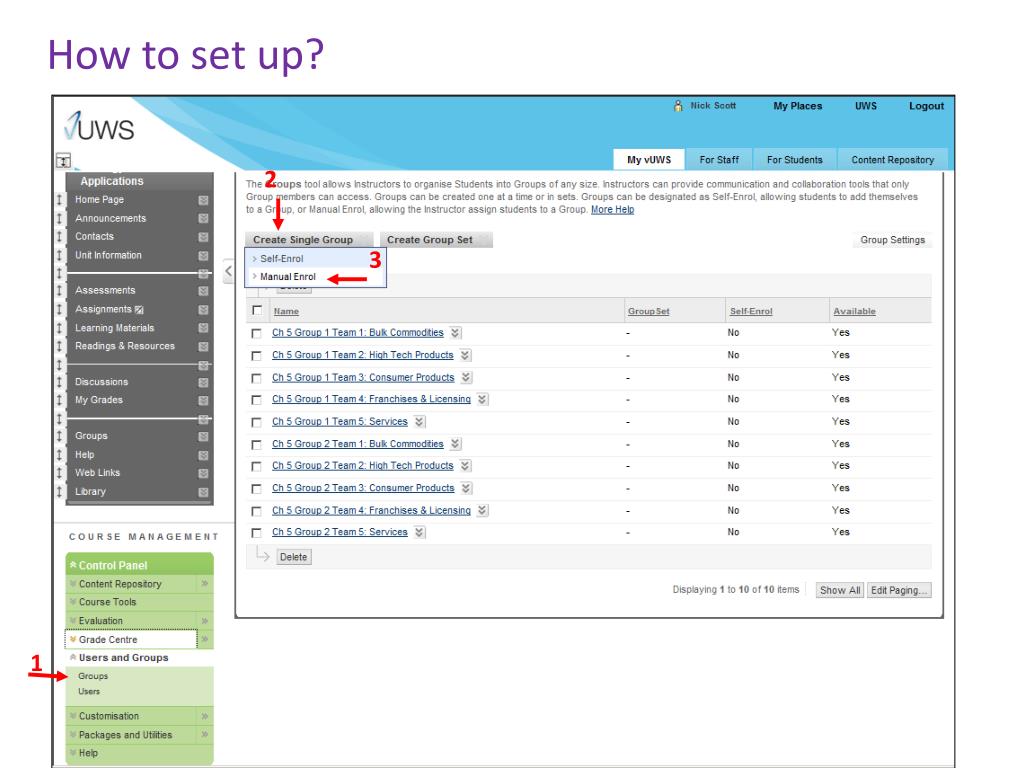The height and width of the screenshot is (768, 1024).
Task: Open Groups under Users and Groups
Action: [x=93, y=676]
